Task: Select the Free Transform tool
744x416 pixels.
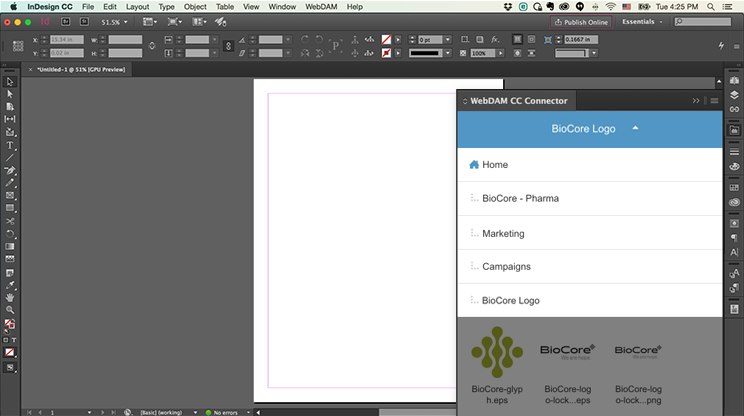Action: [x=9, y=234]
